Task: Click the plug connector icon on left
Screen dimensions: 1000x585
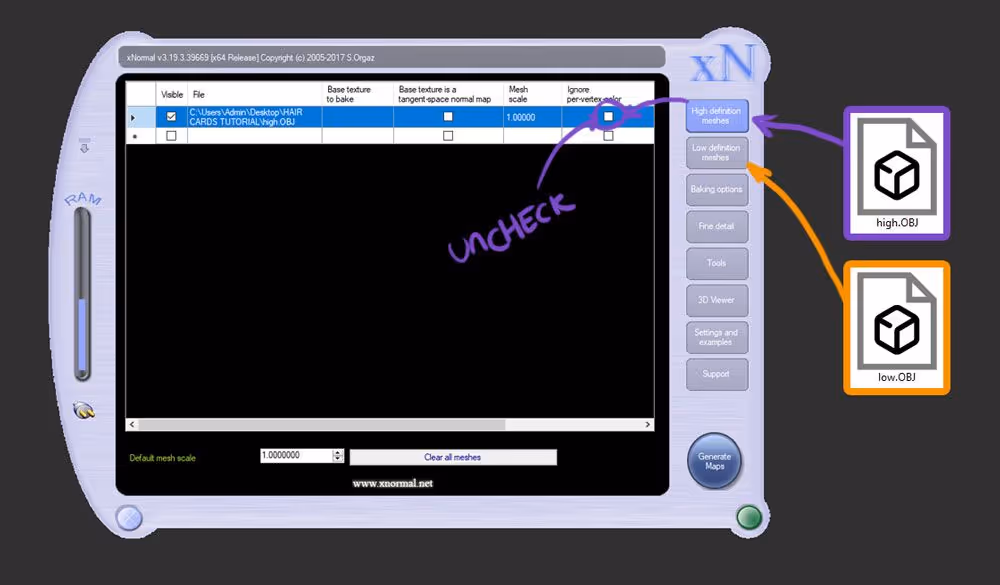Action: tap(84, 410)
